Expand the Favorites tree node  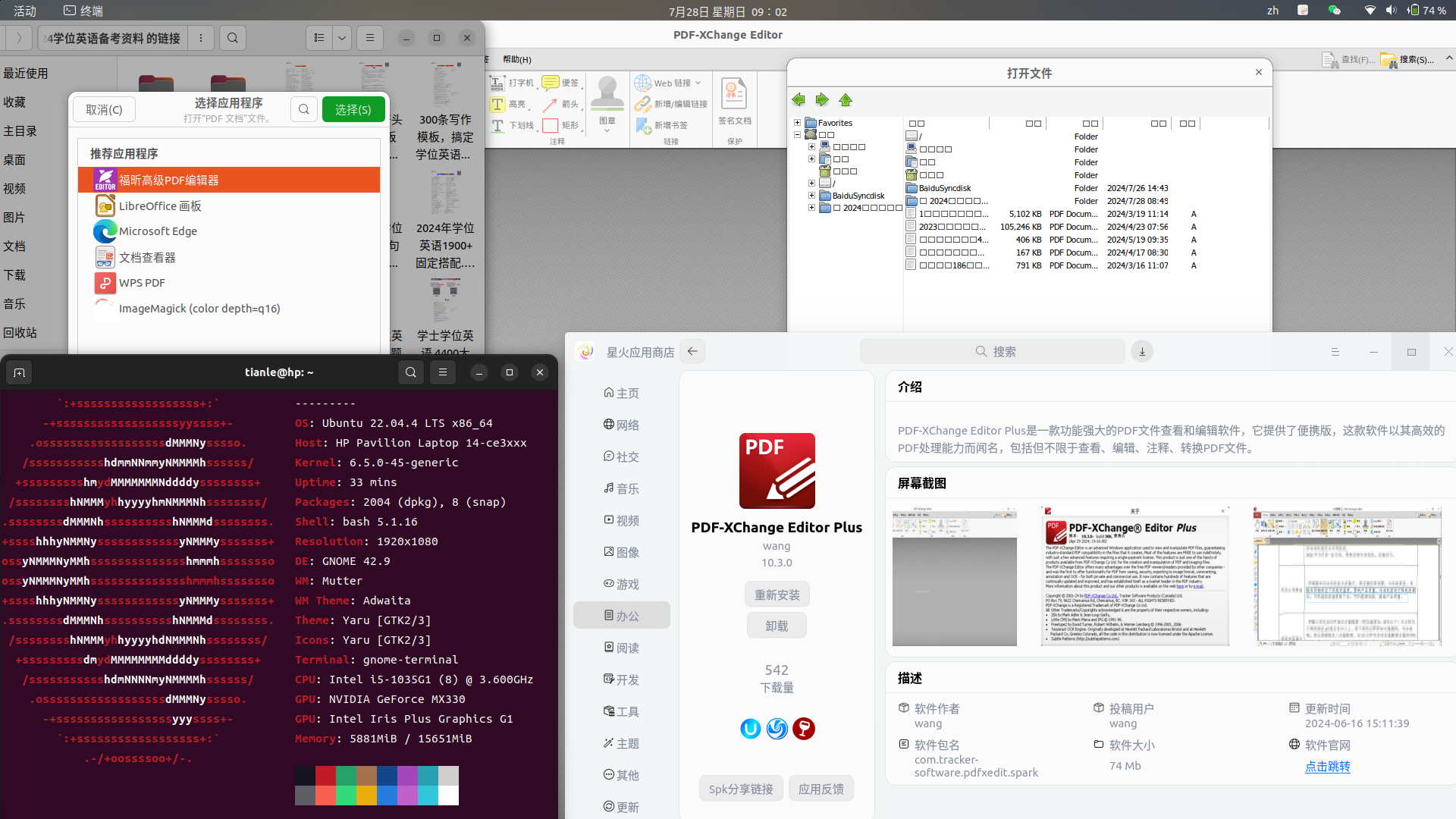[x=797, y=123]
